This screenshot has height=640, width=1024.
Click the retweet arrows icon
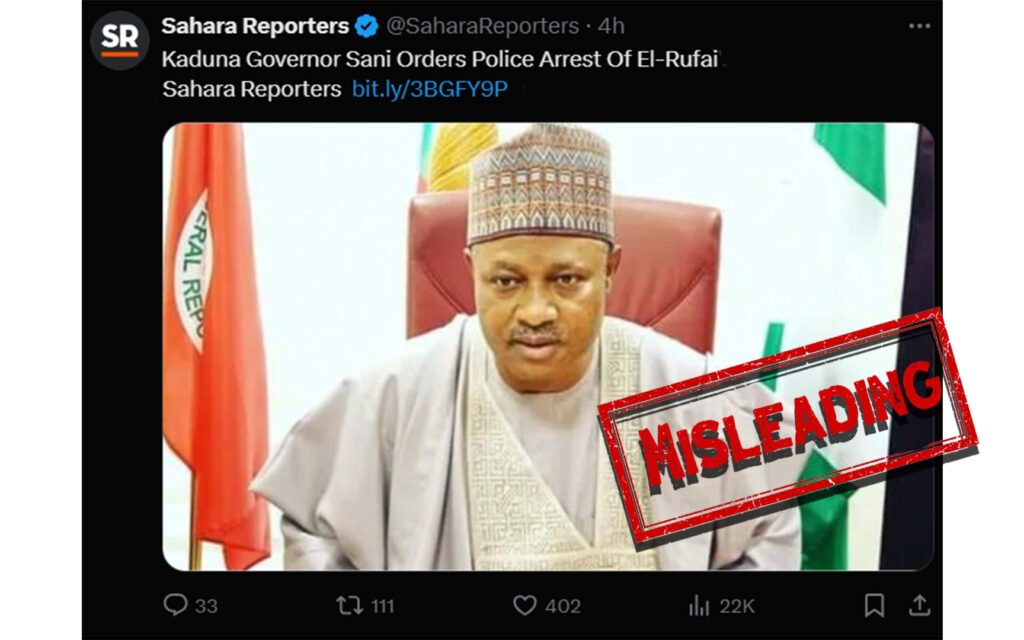(x=349, y=605)
